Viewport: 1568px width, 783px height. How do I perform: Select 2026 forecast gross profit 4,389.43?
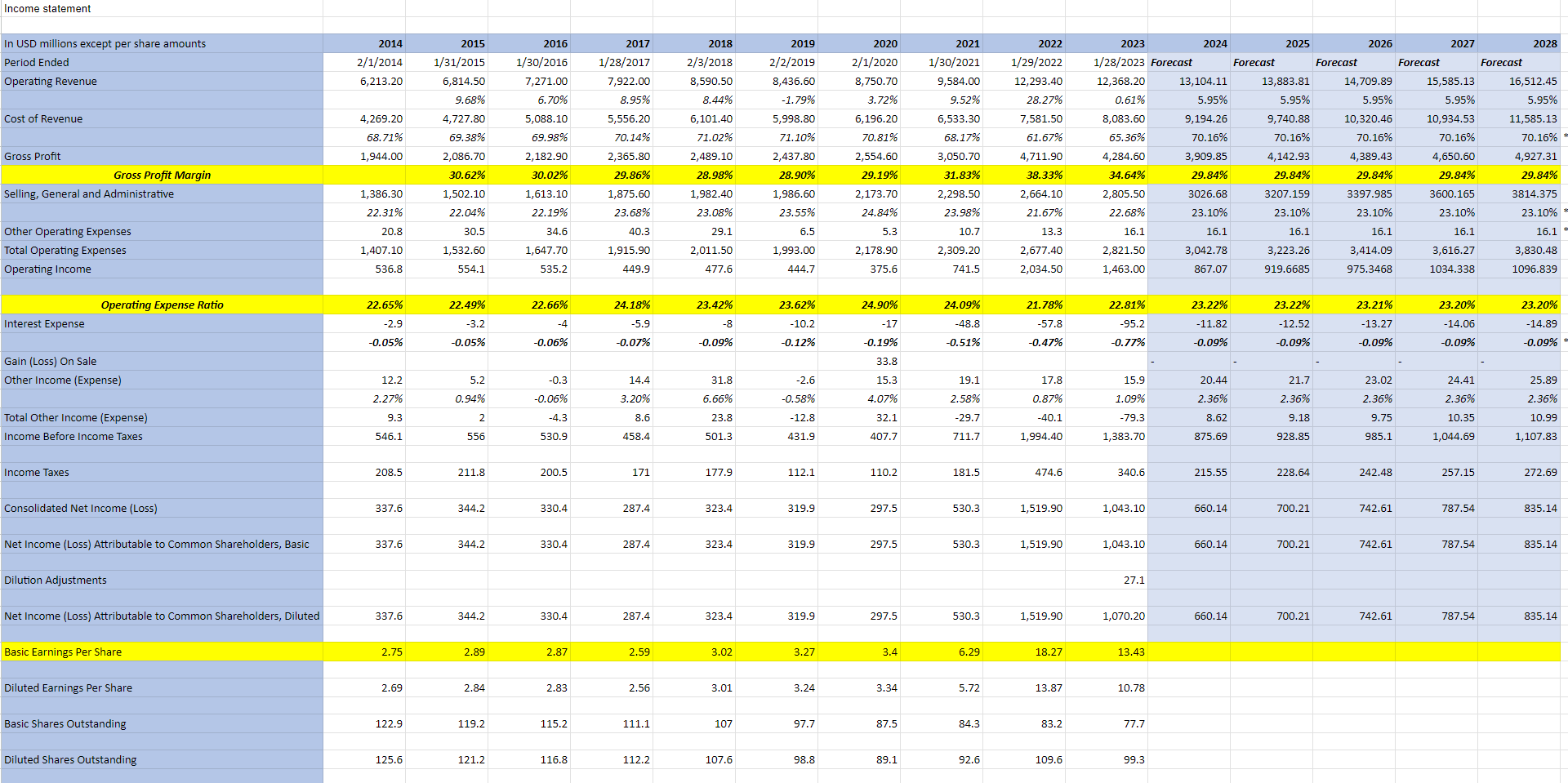(1354, 157)
